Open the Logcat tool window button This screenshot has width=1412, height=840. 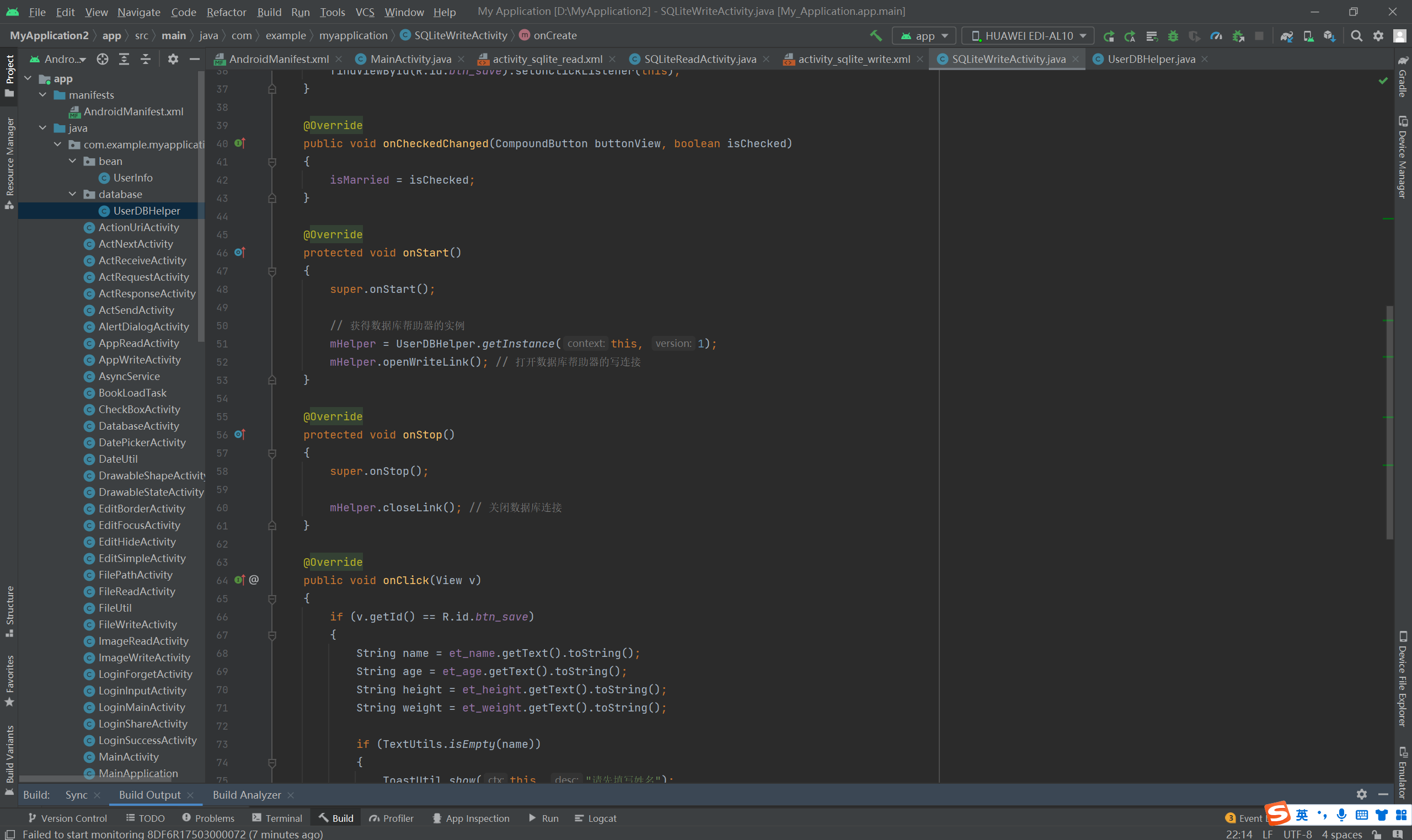595,818
